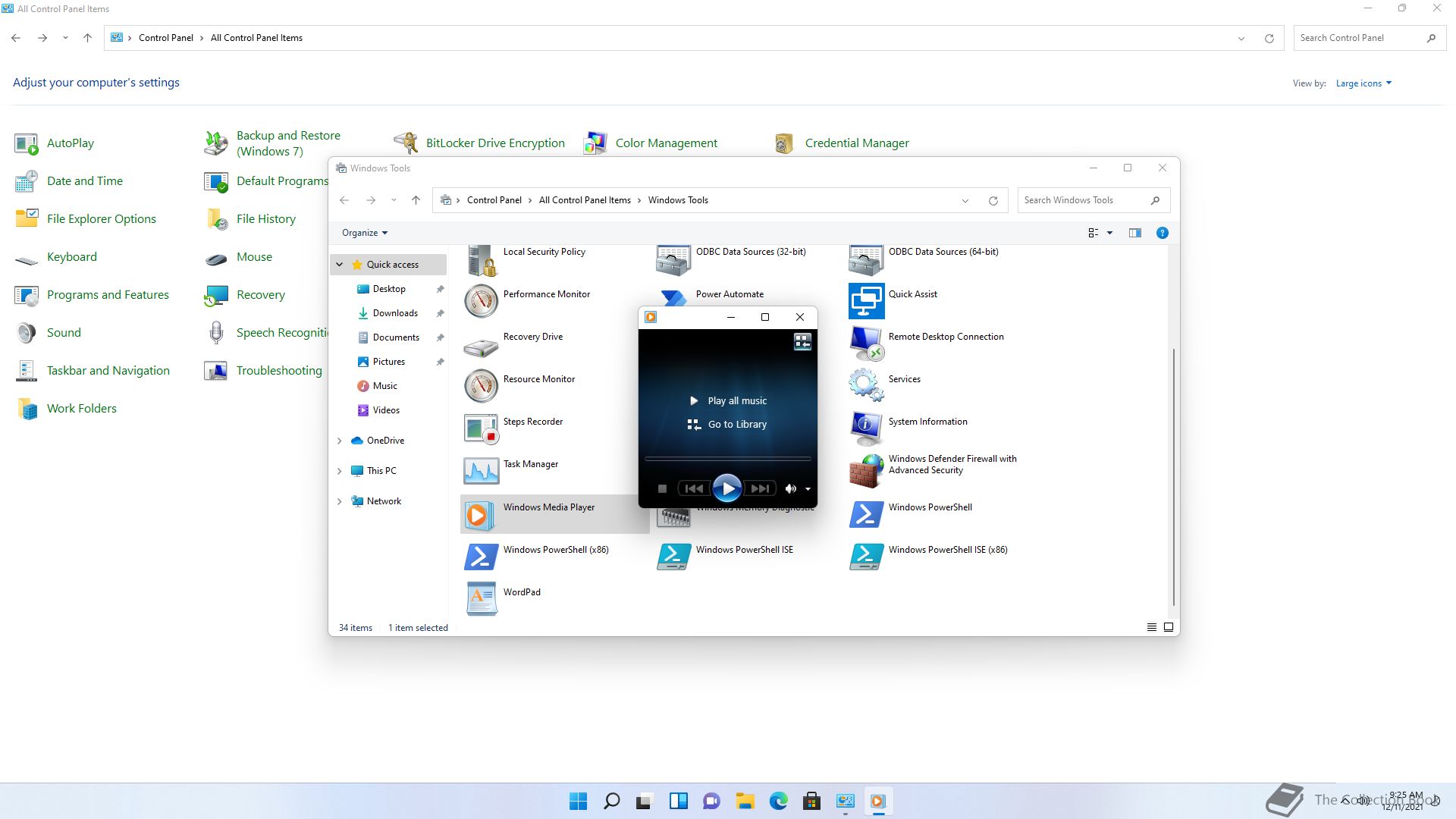
Task: Open Windows PowerShell ISE icon
Action: tap(674, 557)
